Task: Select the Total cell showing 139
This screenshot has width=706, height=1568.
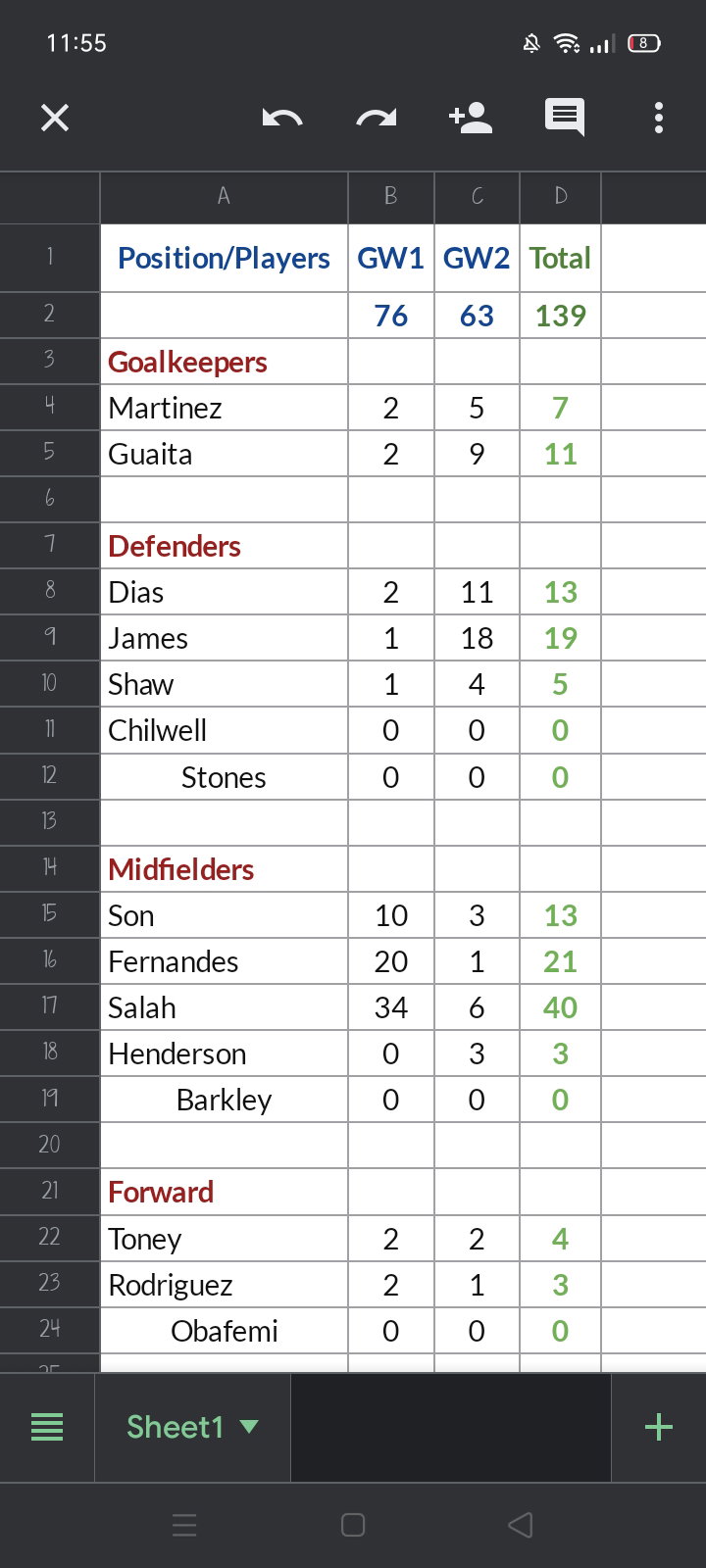Action: point(561,316)
